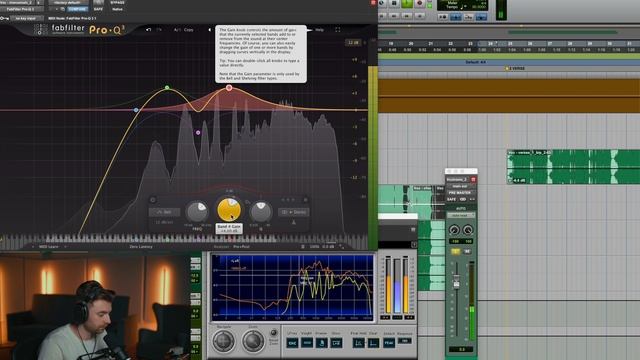640x360 pixels.
Task: Close the plugin window with red button
Action: pos(373,2)
